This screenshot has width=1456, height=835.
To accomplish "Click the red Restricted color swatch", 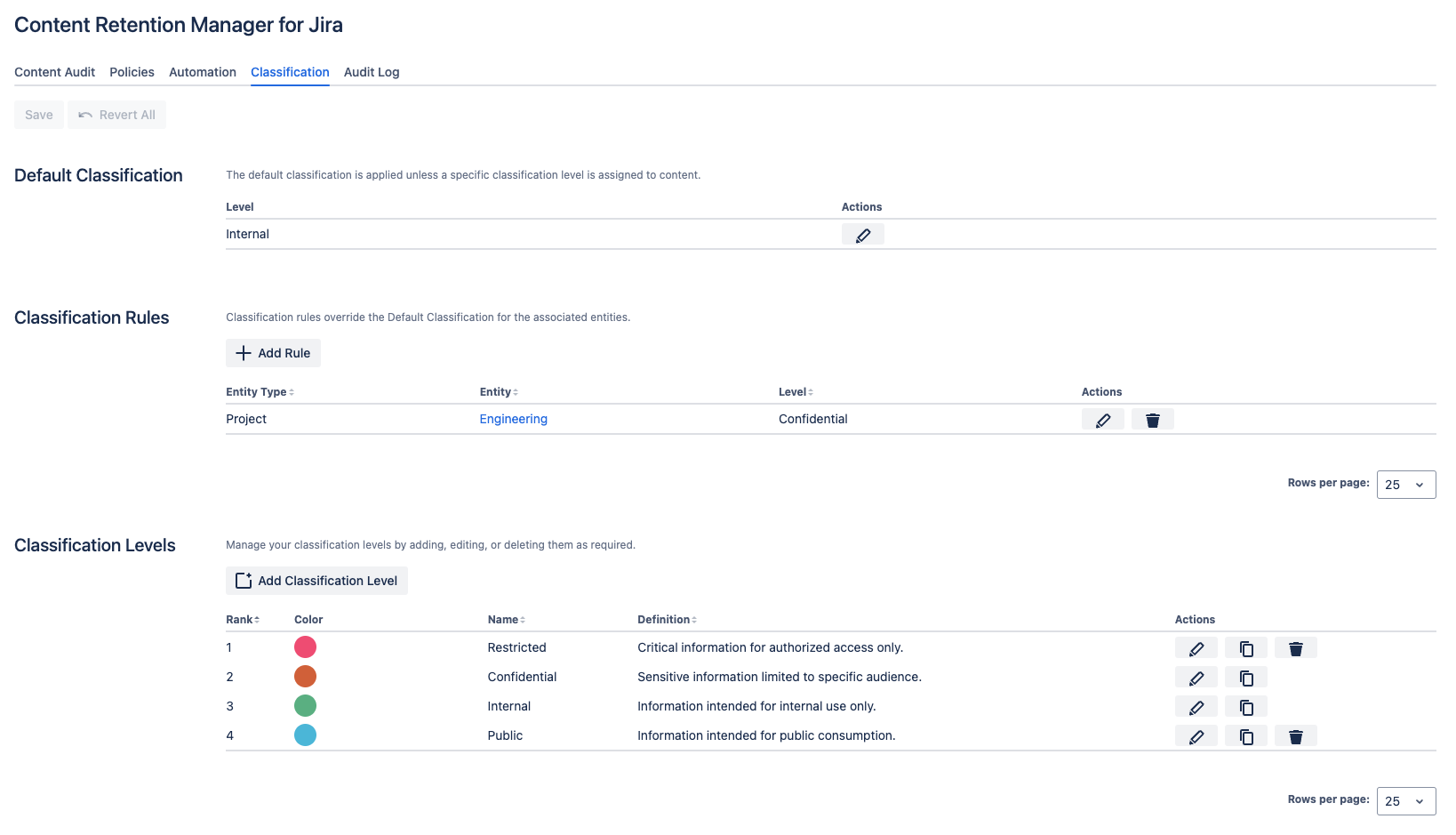I will click(x=305, y=647).
